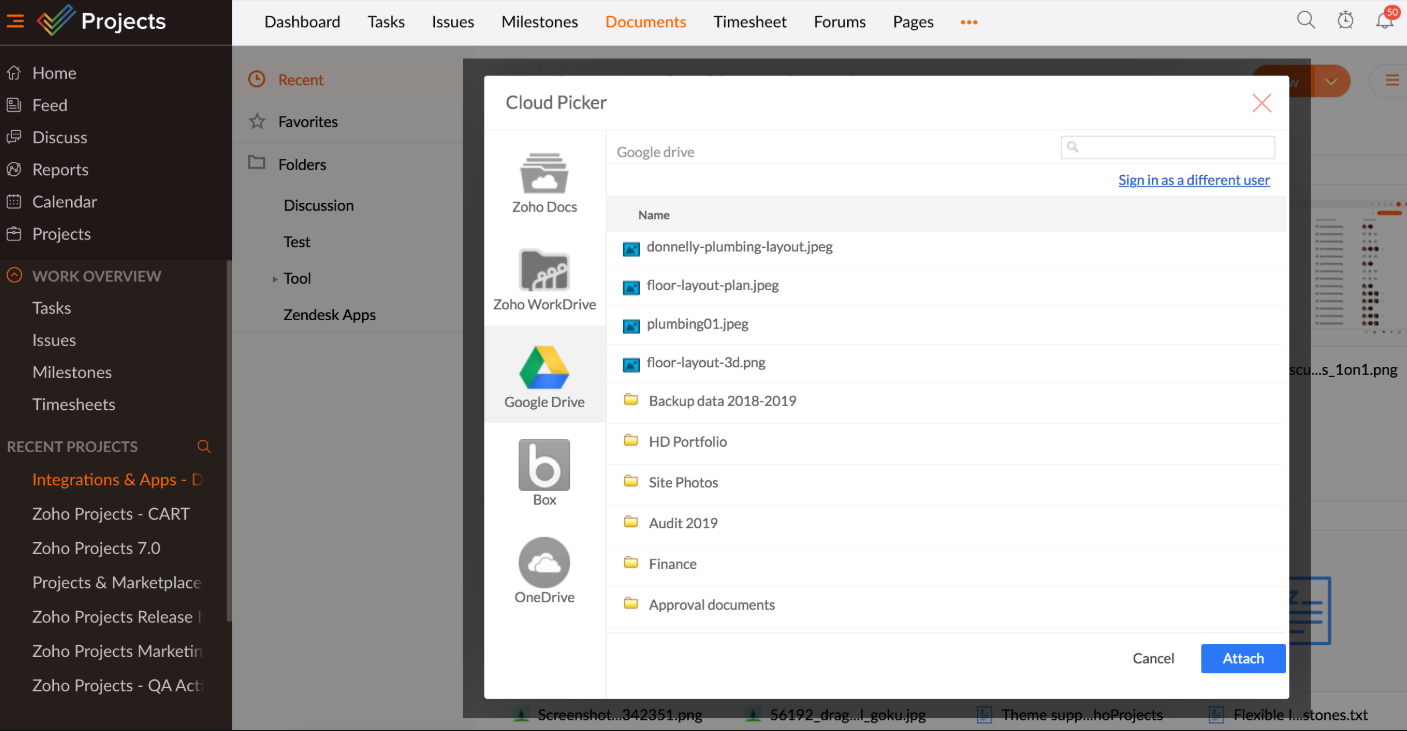The height and width of the screenshot is (731, 1407).
Task: Open Zoho Projects 7.0 project
Action: [x=96, y=548]
